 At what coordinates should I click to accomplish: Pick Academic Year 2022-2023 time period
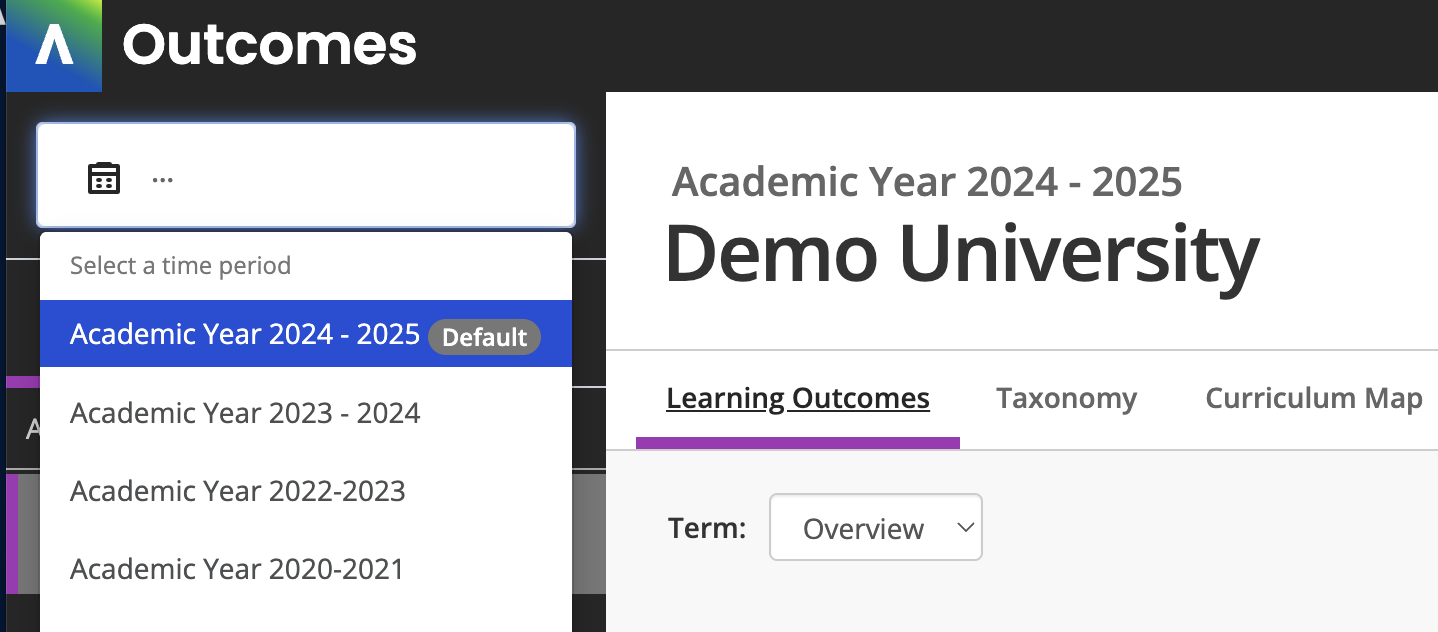click(238, 491)
